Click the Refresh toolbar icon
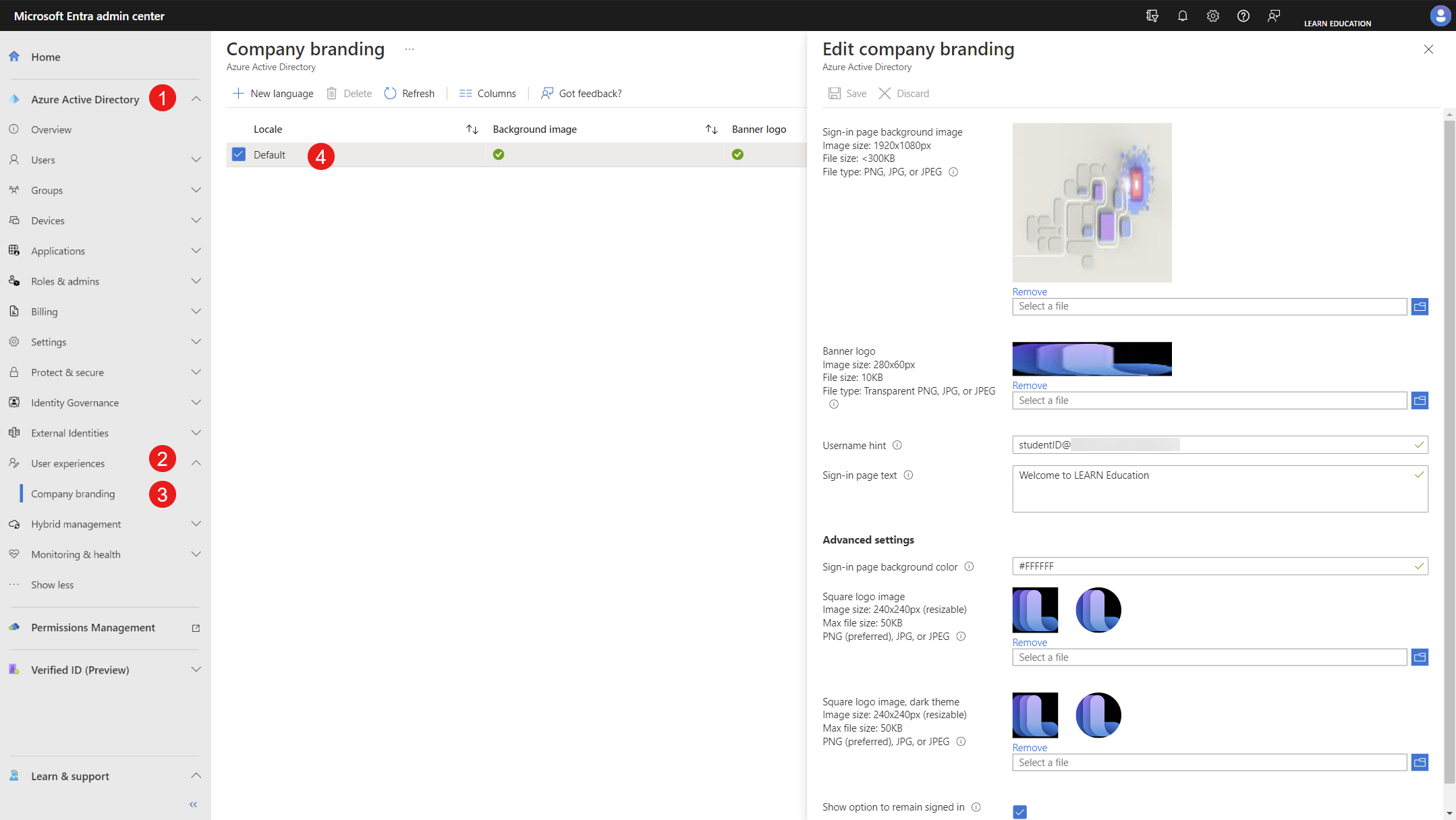Viewport: 1456px width, 820px height. tap(390, 93)
